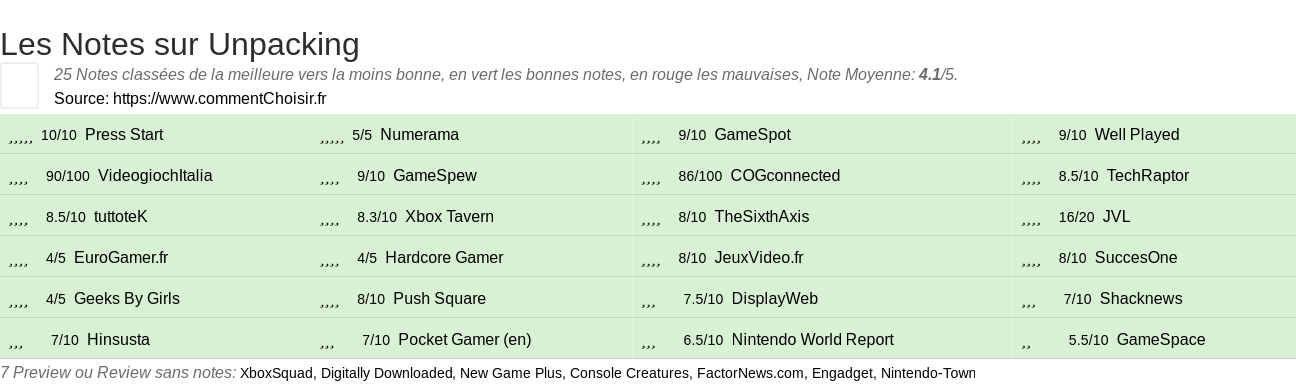Image resolution: width=1296 pixels, height=384 pixels.
Task: Open the Nintendo-Town preview link
Action: tap(928, 373)
